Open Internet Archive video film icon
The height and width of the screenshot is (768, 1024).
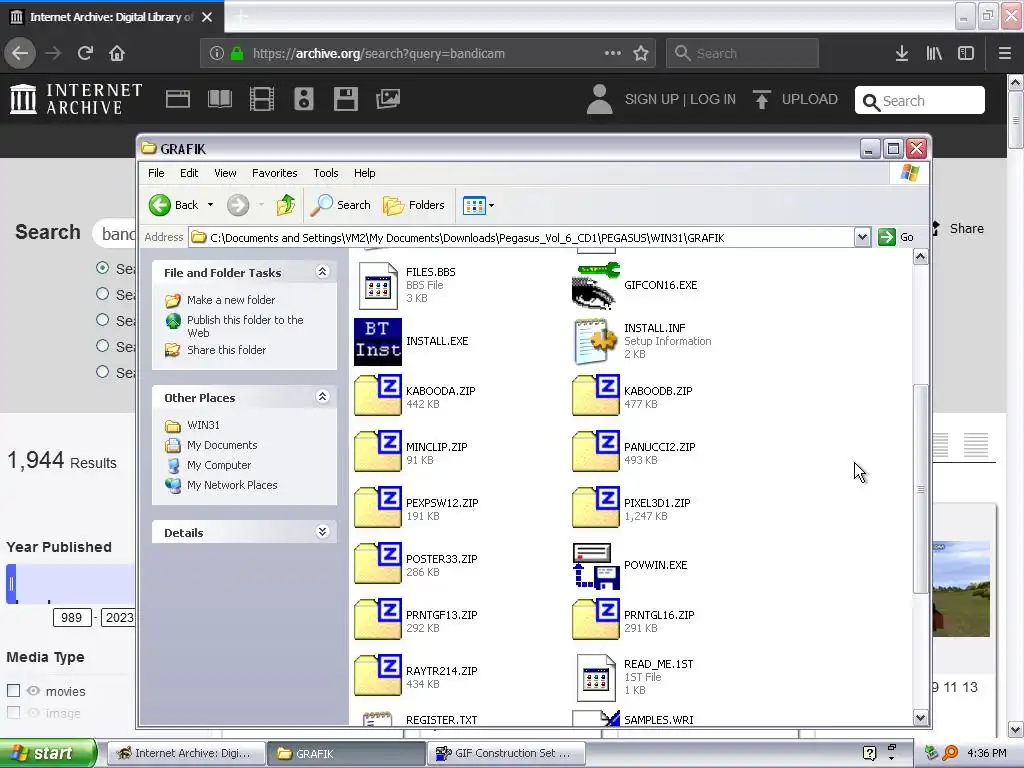pyautogui.click(x=262, y=99)
